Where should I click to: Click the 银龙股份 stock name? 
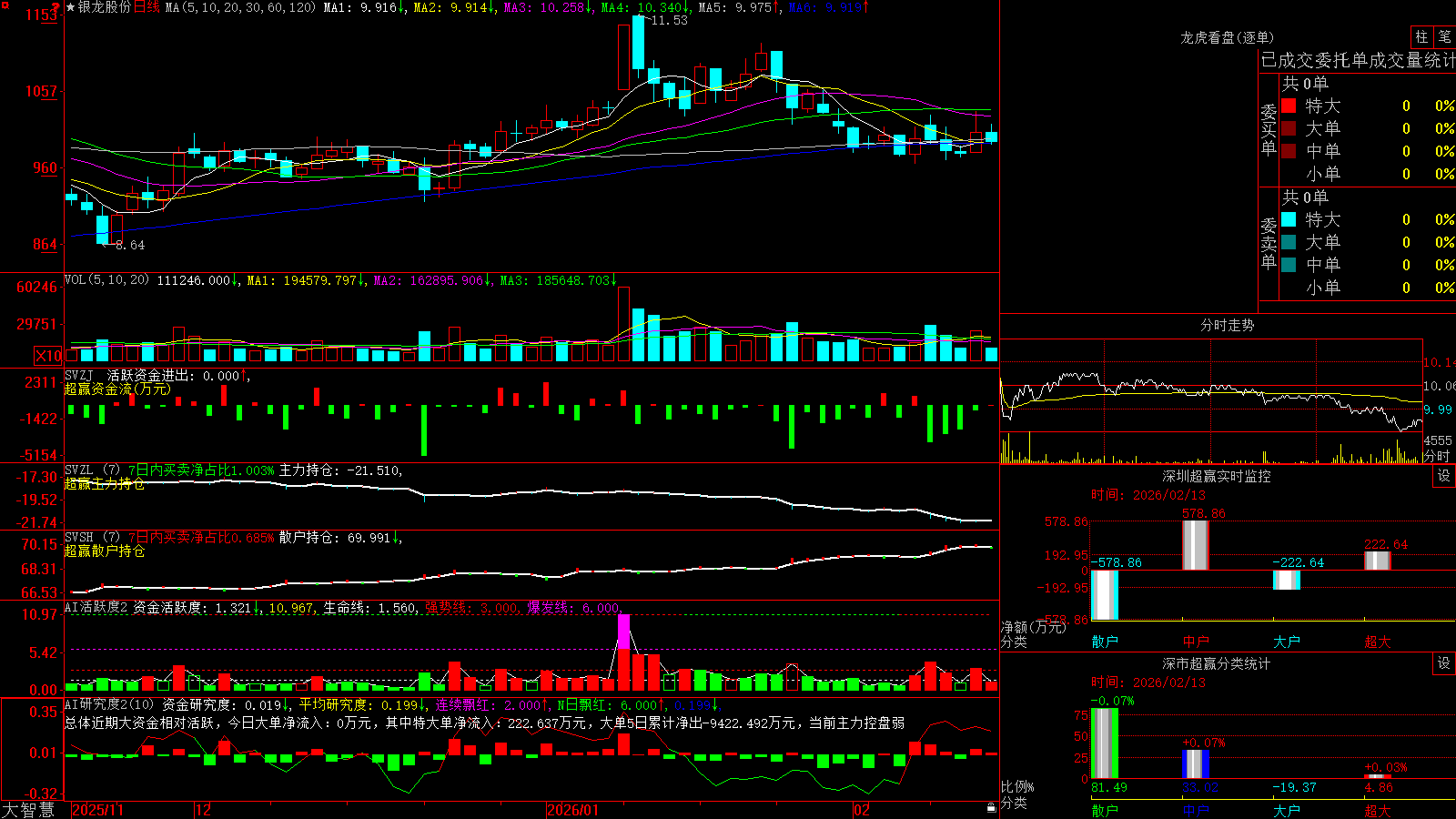pos(105,7)
